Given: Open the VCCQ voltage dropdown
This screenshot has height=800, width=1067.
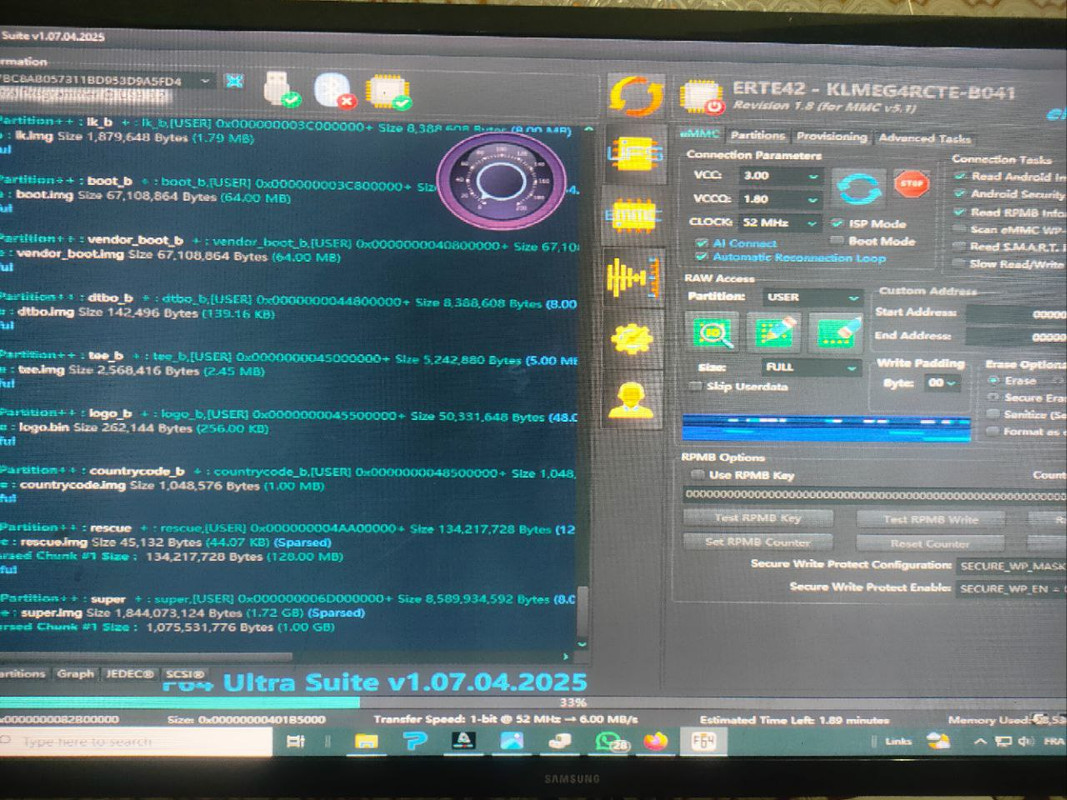Looking at the screenshot, I should click(781, 199).
